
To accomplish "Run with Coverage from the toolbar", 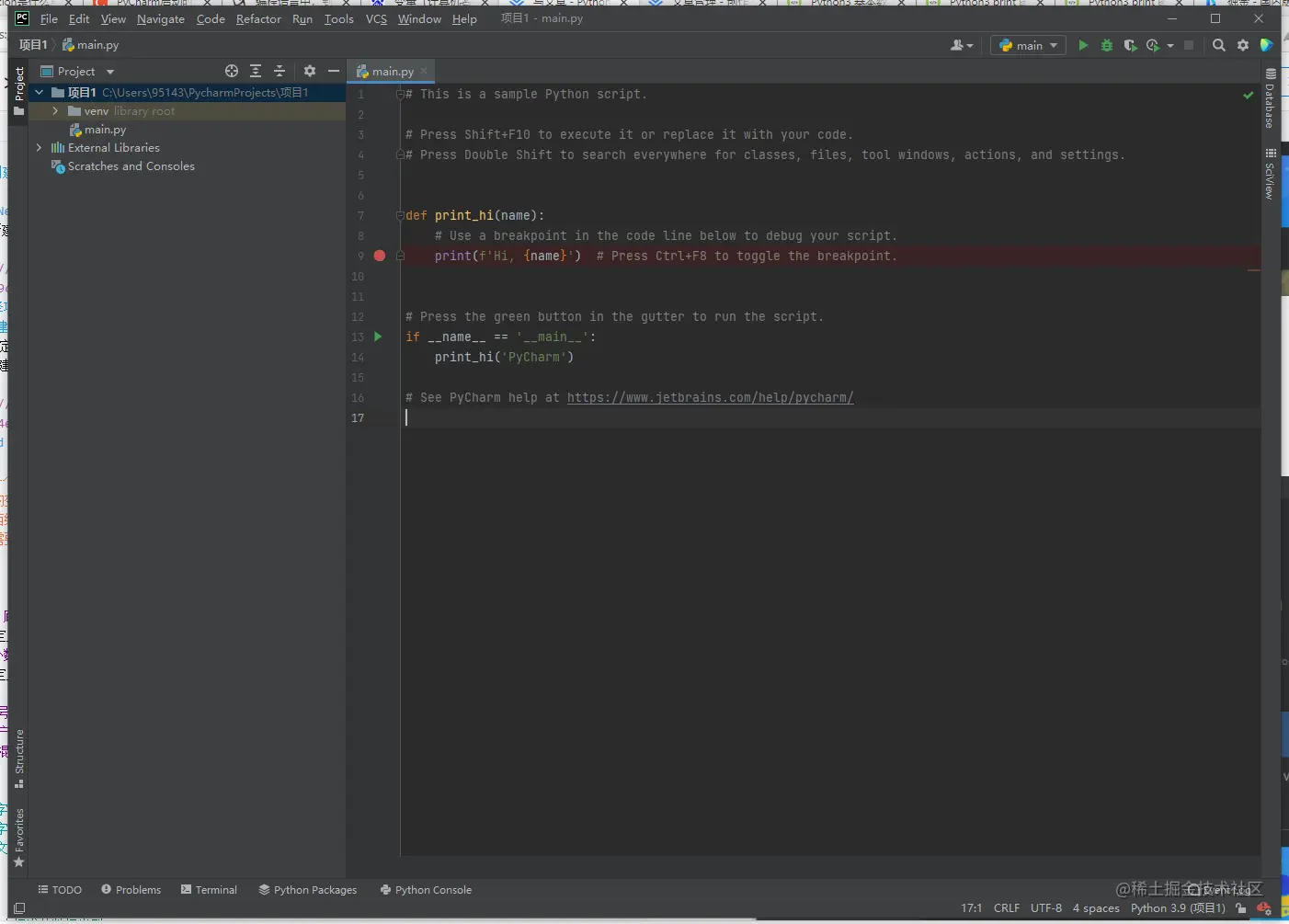I will [x=1130, y=45].
